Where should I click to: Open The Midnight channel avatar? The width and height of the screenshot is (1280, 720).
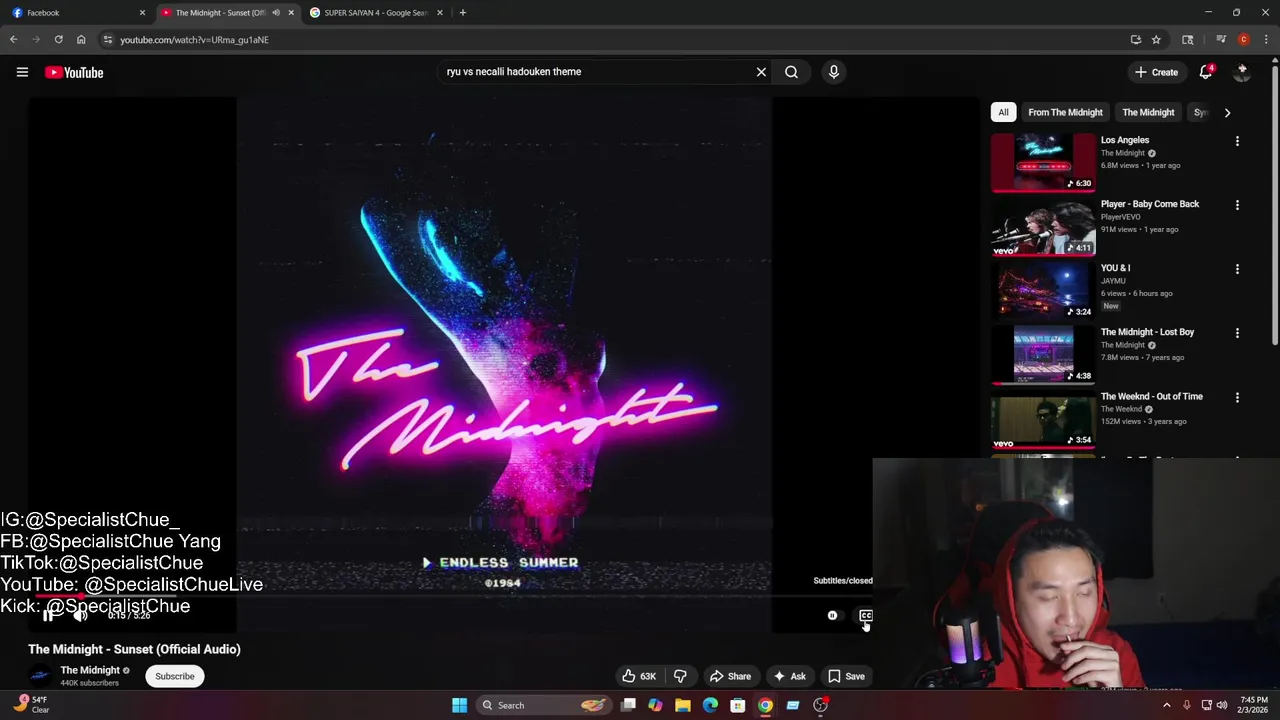coord(40,676)
